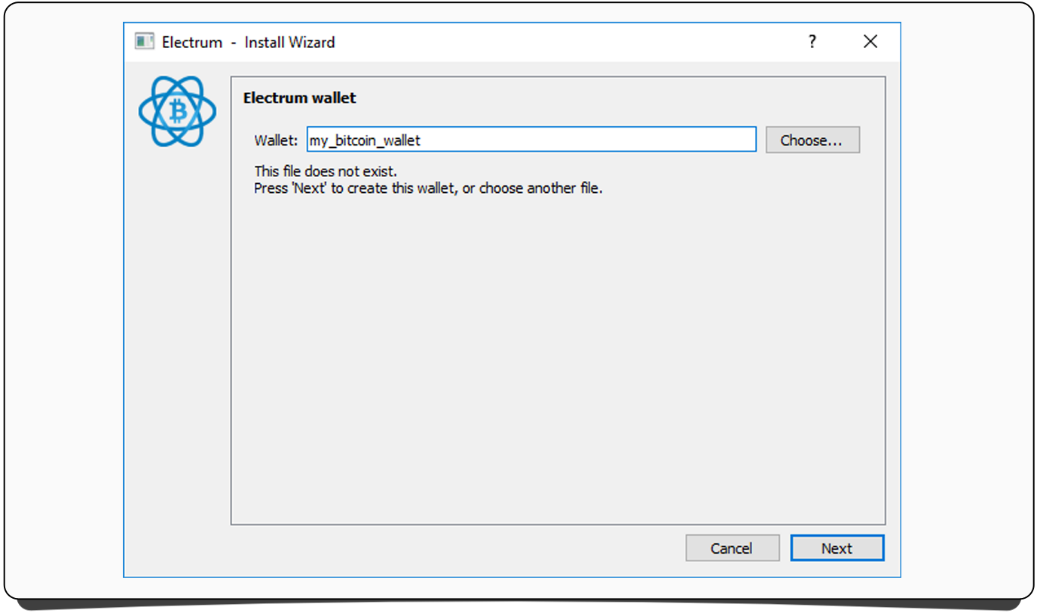Image resolution: width=1040 pixels, height=616 pixels.
Task: Click the Bitcoin symbol inside the logo
Action: pyautogui.click(x=178, y=111)
